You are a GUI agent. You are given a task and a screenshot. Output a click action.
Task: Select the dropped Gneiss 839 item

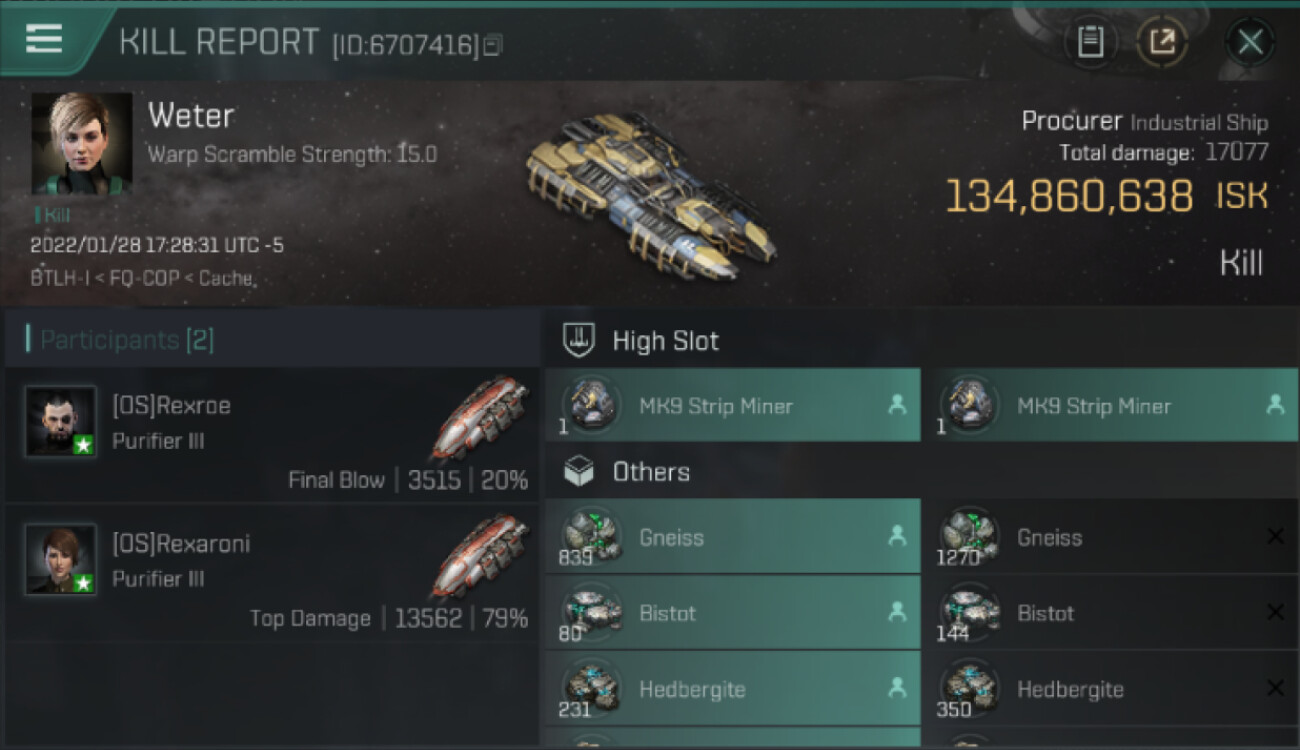pyautogui.click(x=733, y=536)
